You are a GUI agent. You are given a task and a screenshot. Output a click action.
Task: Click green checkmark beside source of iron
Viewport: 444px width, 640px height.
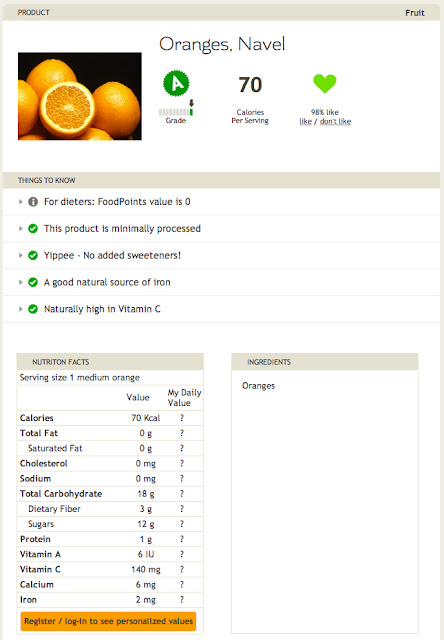pyautogui.click(x=33, y=282)
